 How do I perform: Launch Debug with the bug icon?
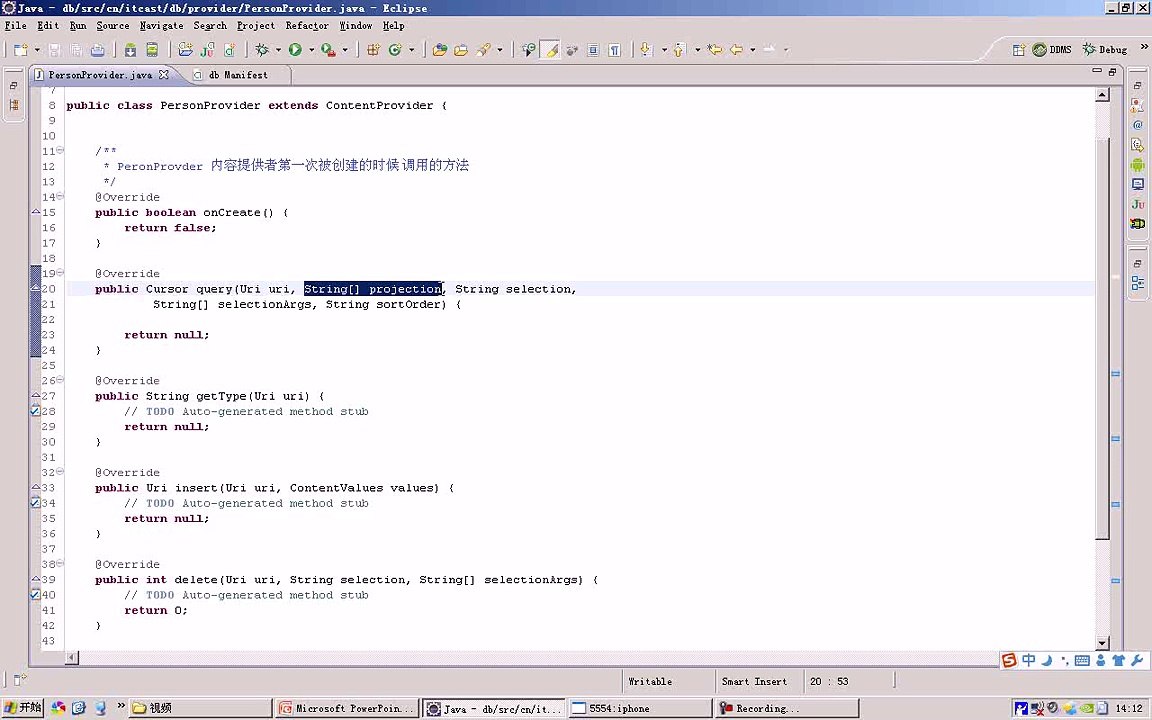click(262, 50)
